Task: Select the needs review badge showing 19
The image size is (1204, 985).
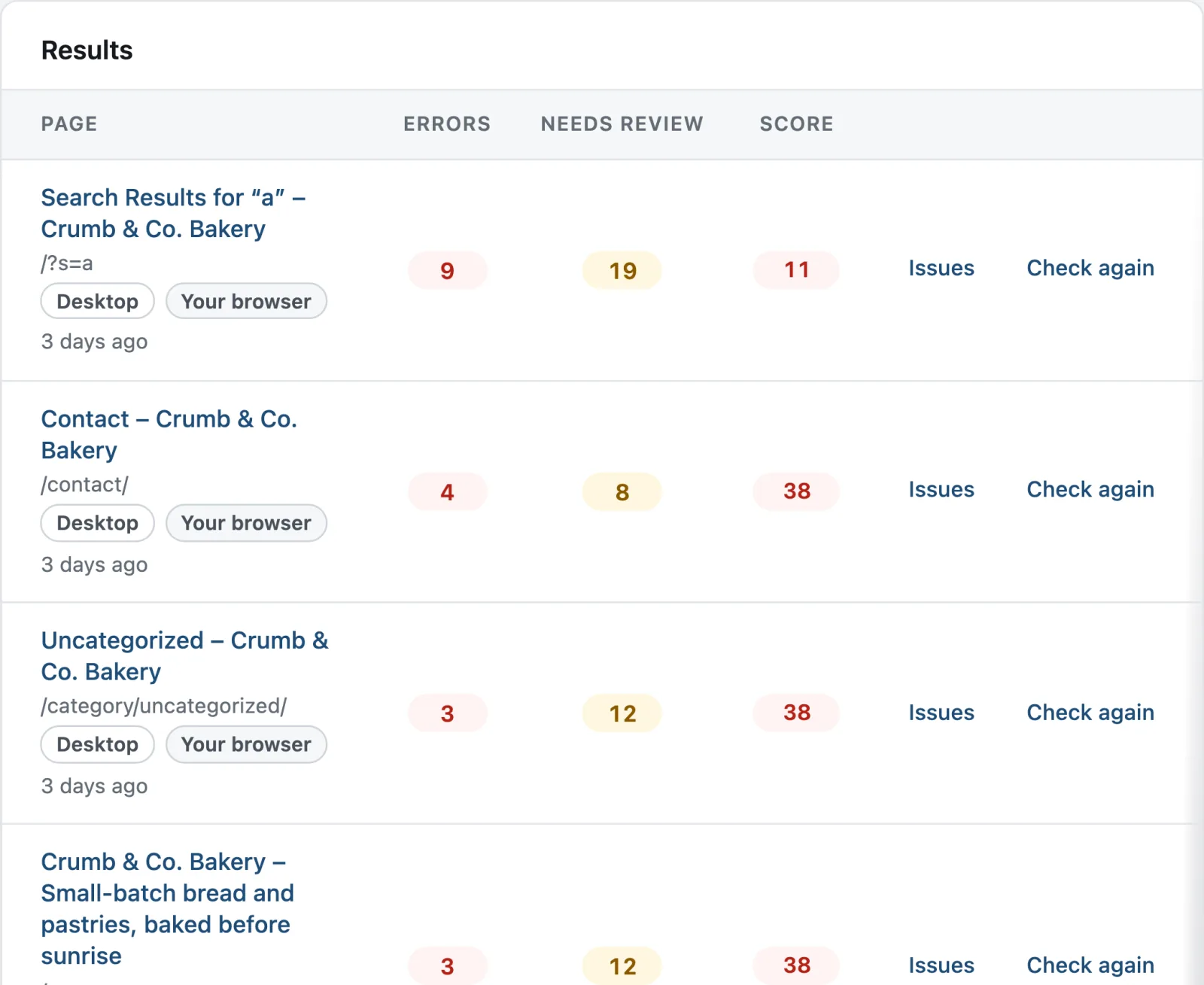Action: coord(622,270)
